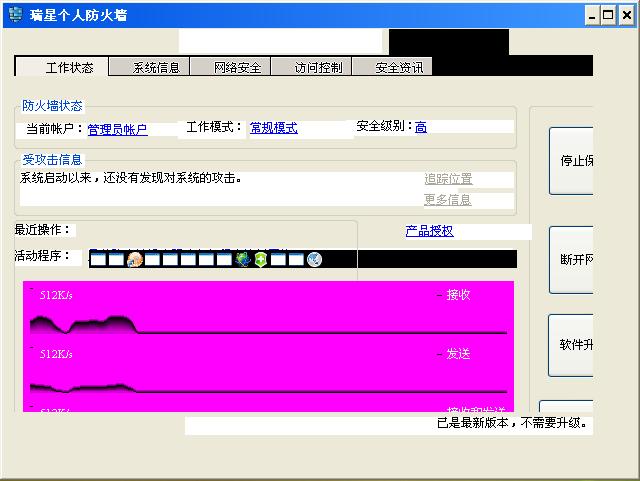Maximize the firewall window
This screenshot has width=640, height=481.
point(608,15)
